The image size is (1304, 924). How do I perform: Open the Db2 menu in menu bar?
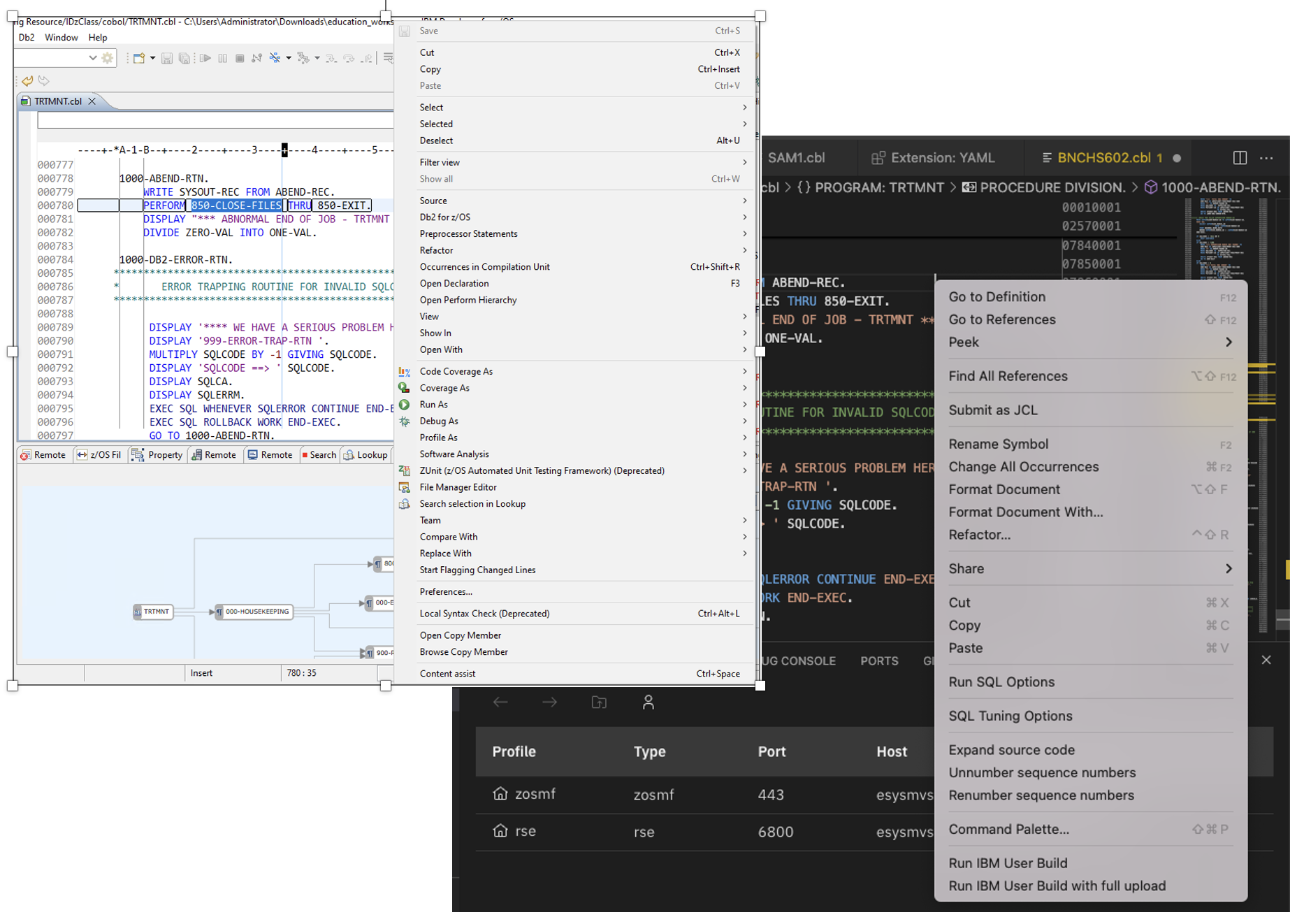click(27, 38)
